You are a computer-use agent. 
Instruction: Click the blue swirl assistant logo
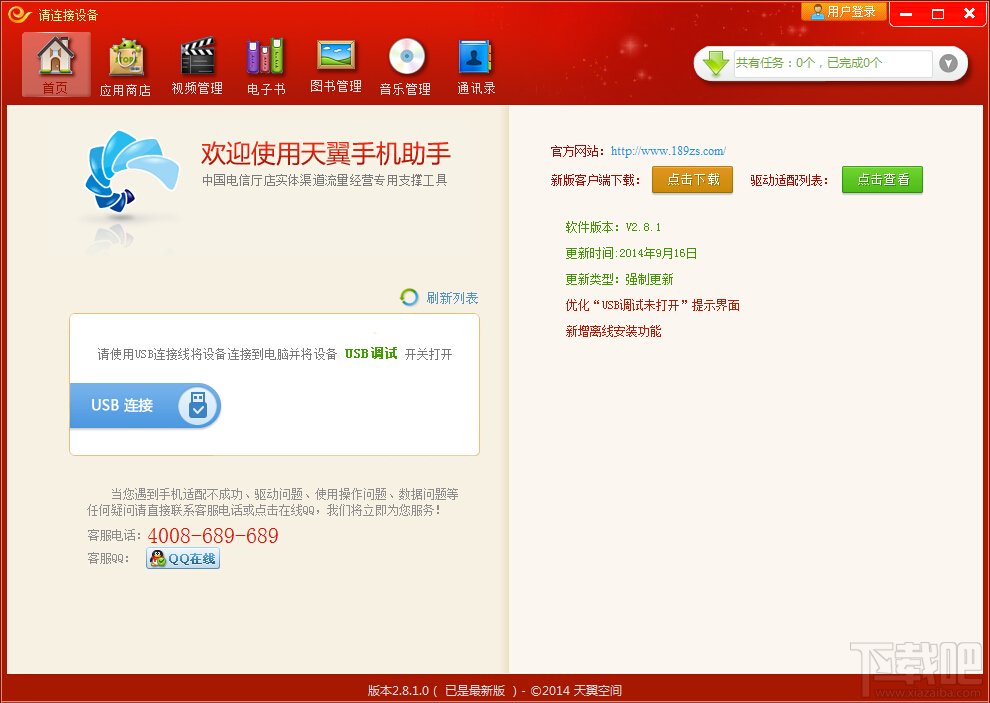pos(131,174)
